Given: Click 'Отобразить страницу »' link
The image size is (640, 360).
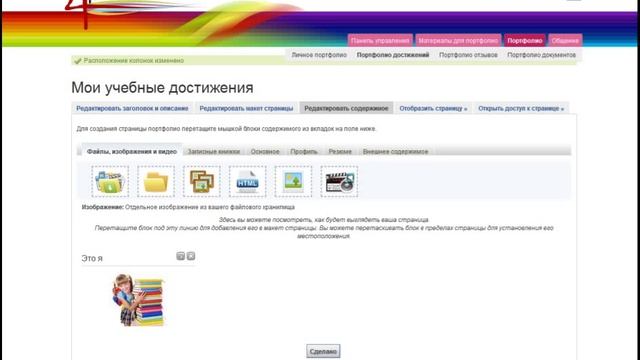Looking at the screenshot, I should coord(433,108).
